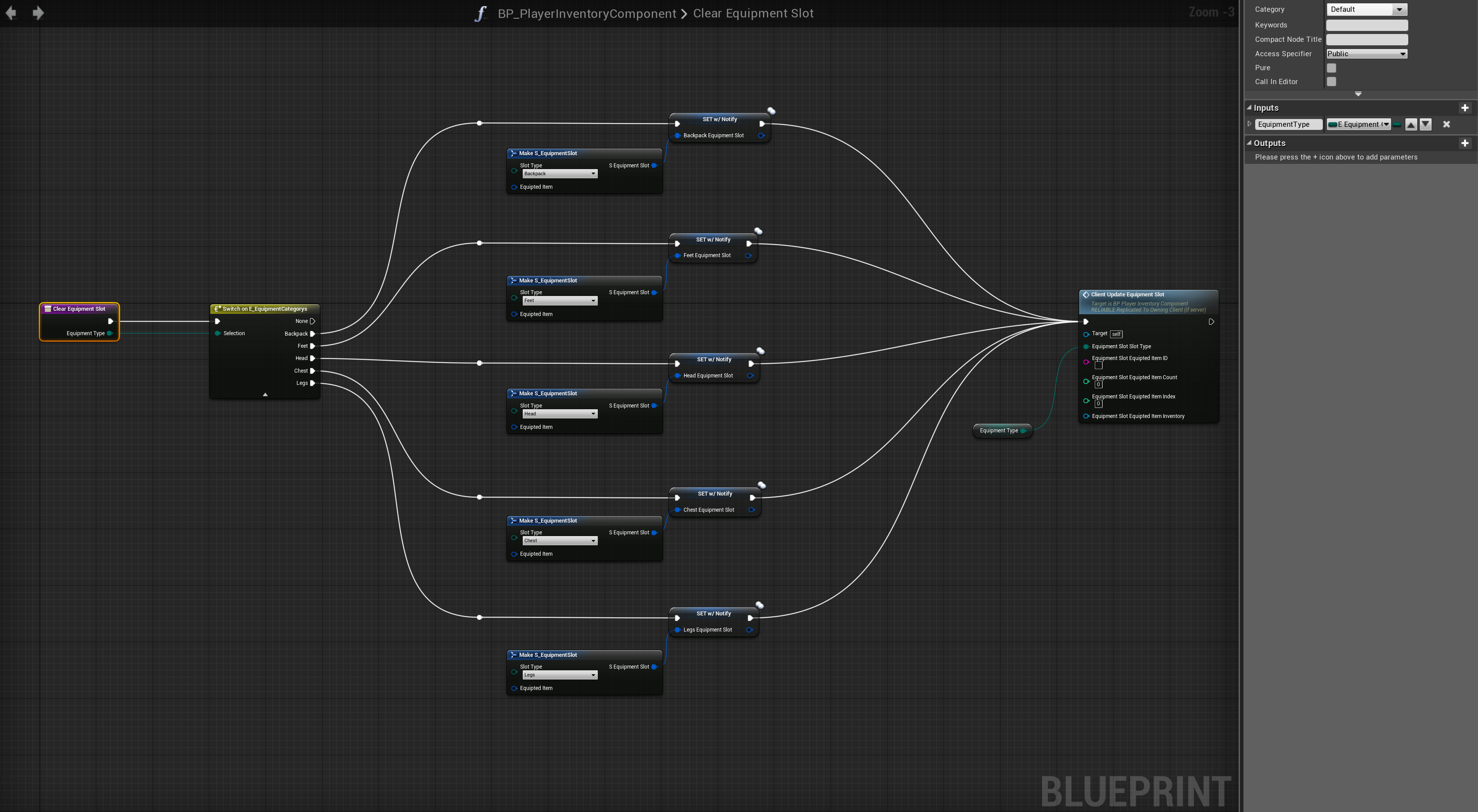Click the replication icon on the Backpack SET node
This screenshot has height=812, width=1478.
pos(771,111)
